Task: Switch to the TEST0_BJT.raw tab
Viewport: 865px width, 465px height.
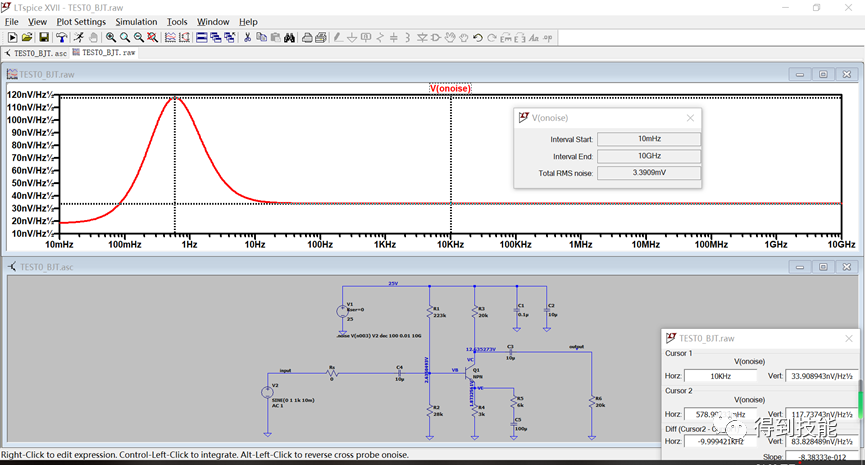Action: 104,52
